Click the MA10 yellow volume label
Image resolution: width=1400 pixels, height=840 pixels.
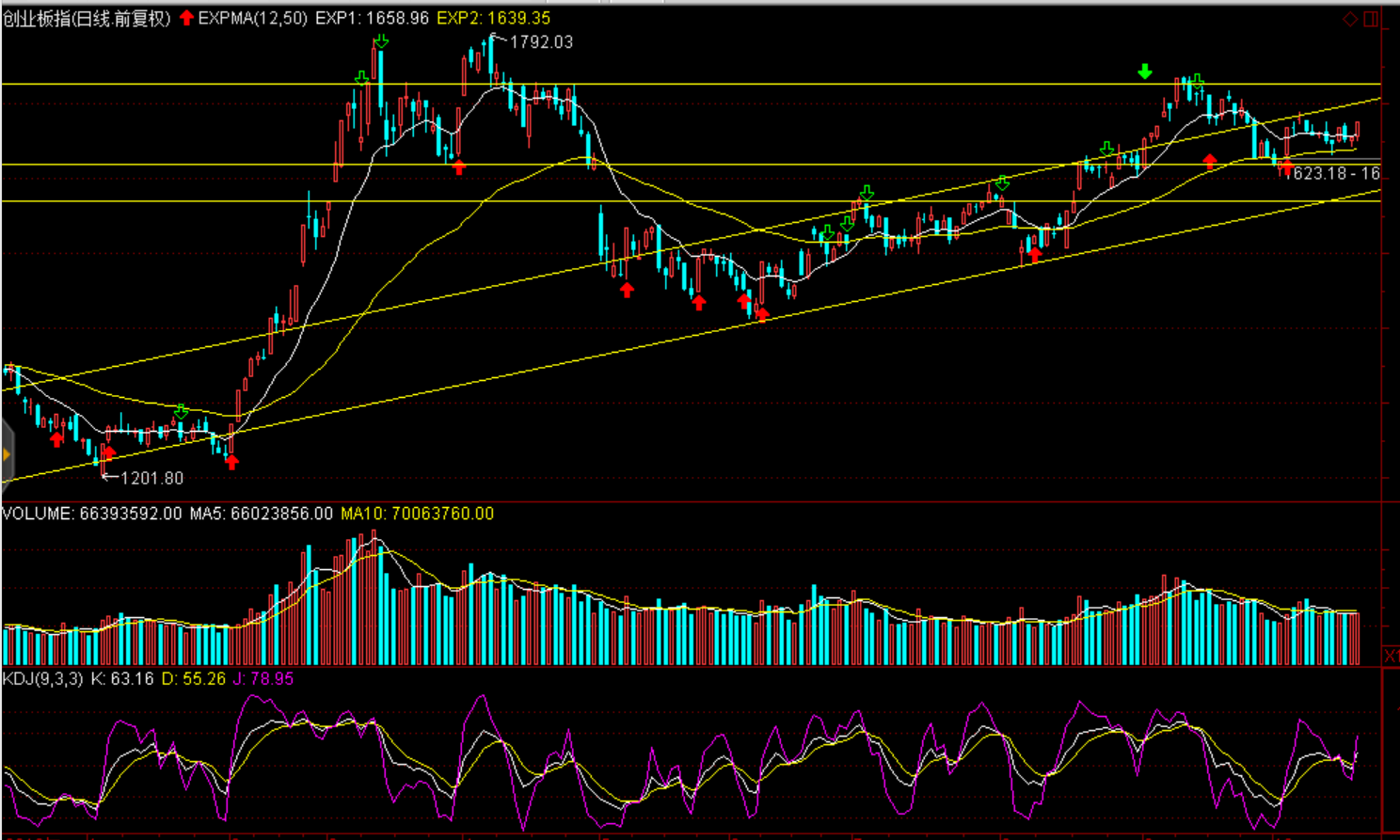coord(417,514)
